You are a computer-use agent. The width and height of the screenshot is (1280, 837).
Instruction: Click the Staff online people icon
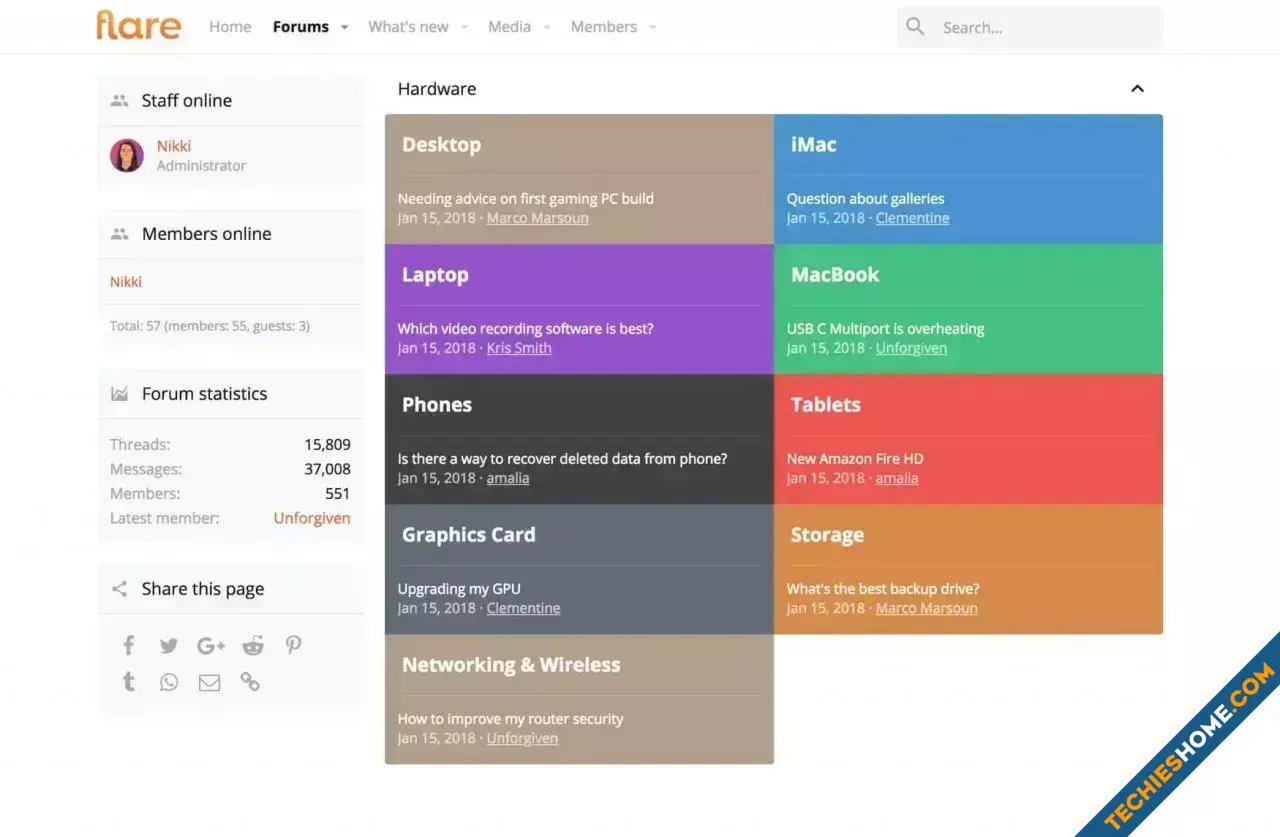pos(120,100)
